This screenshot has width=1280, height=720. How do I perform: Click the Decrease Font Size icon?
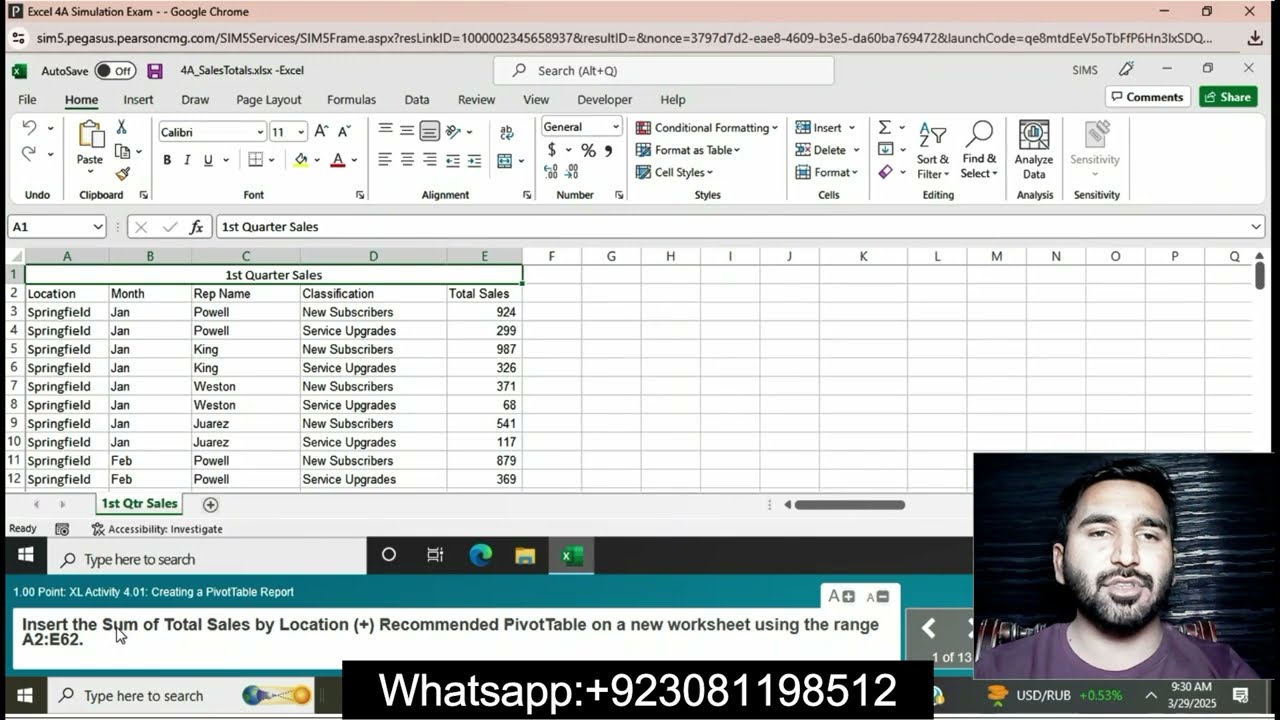pyautogui.click(x=344, y=131)
